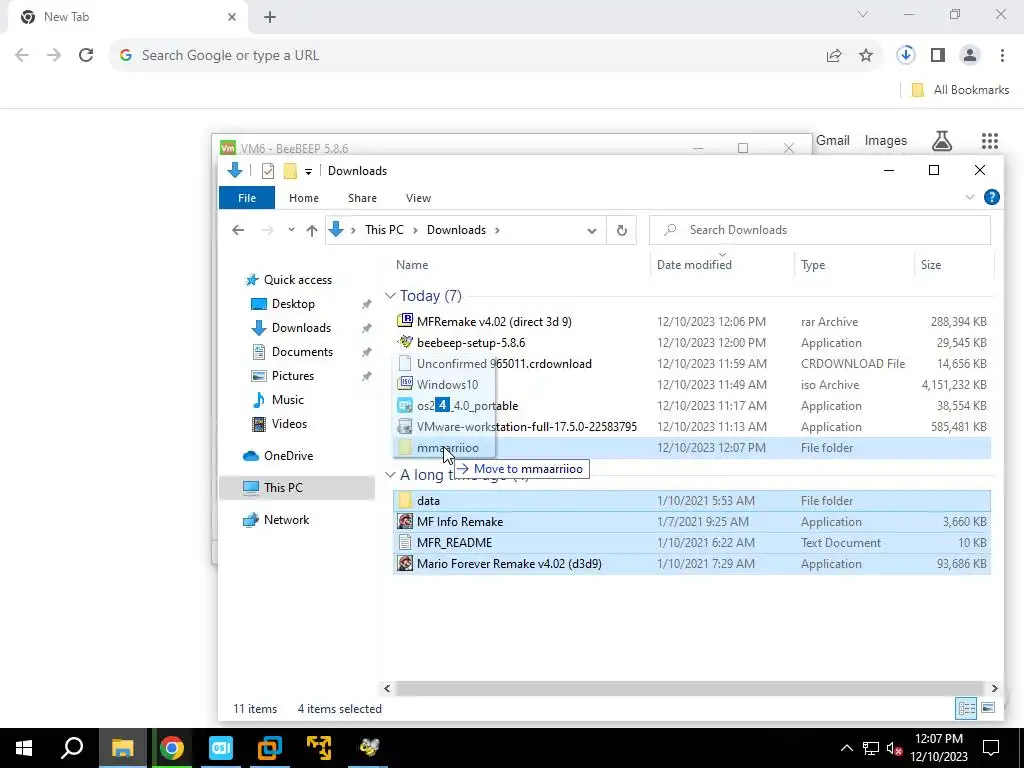Click the Windows Start button
Viewport: 1024px width, 768px height.
[x=24, y=748]
